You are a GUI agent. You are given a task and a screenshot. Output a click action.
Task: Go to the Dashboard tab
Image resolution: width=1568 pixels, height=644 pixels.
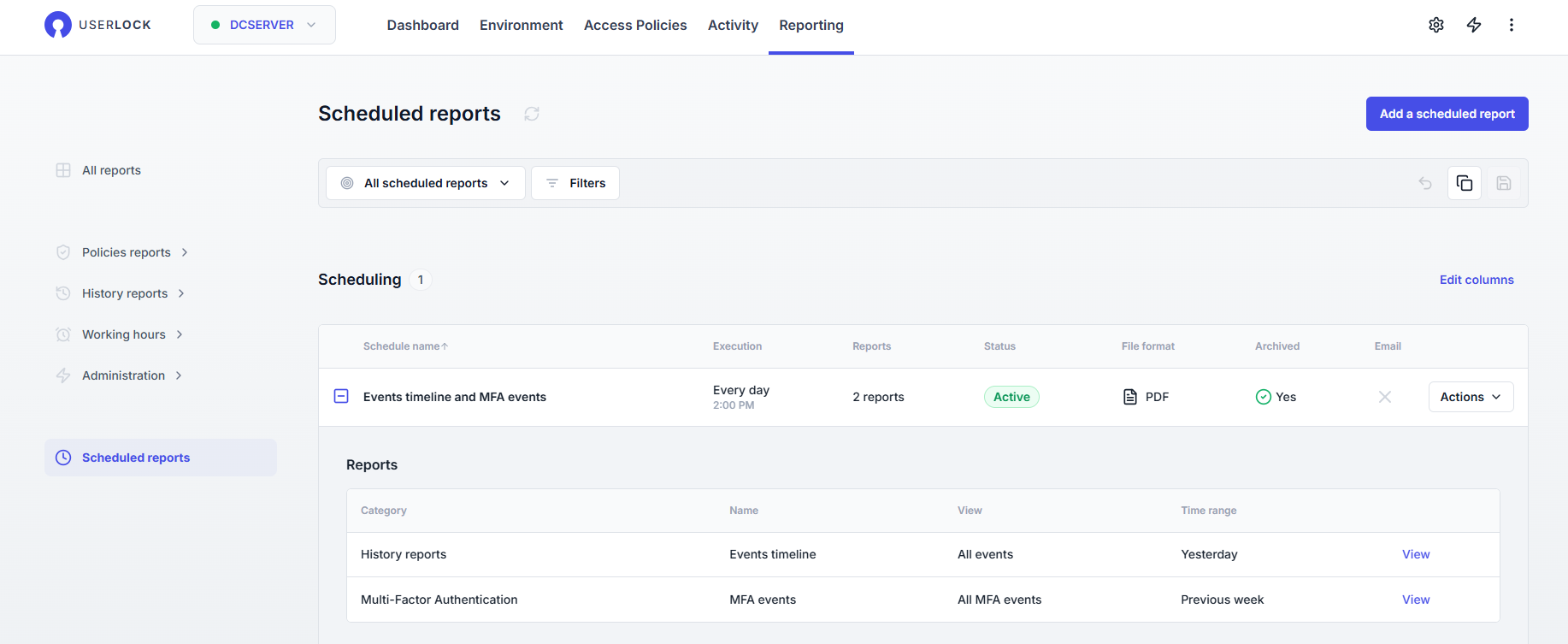pos(422,26)
